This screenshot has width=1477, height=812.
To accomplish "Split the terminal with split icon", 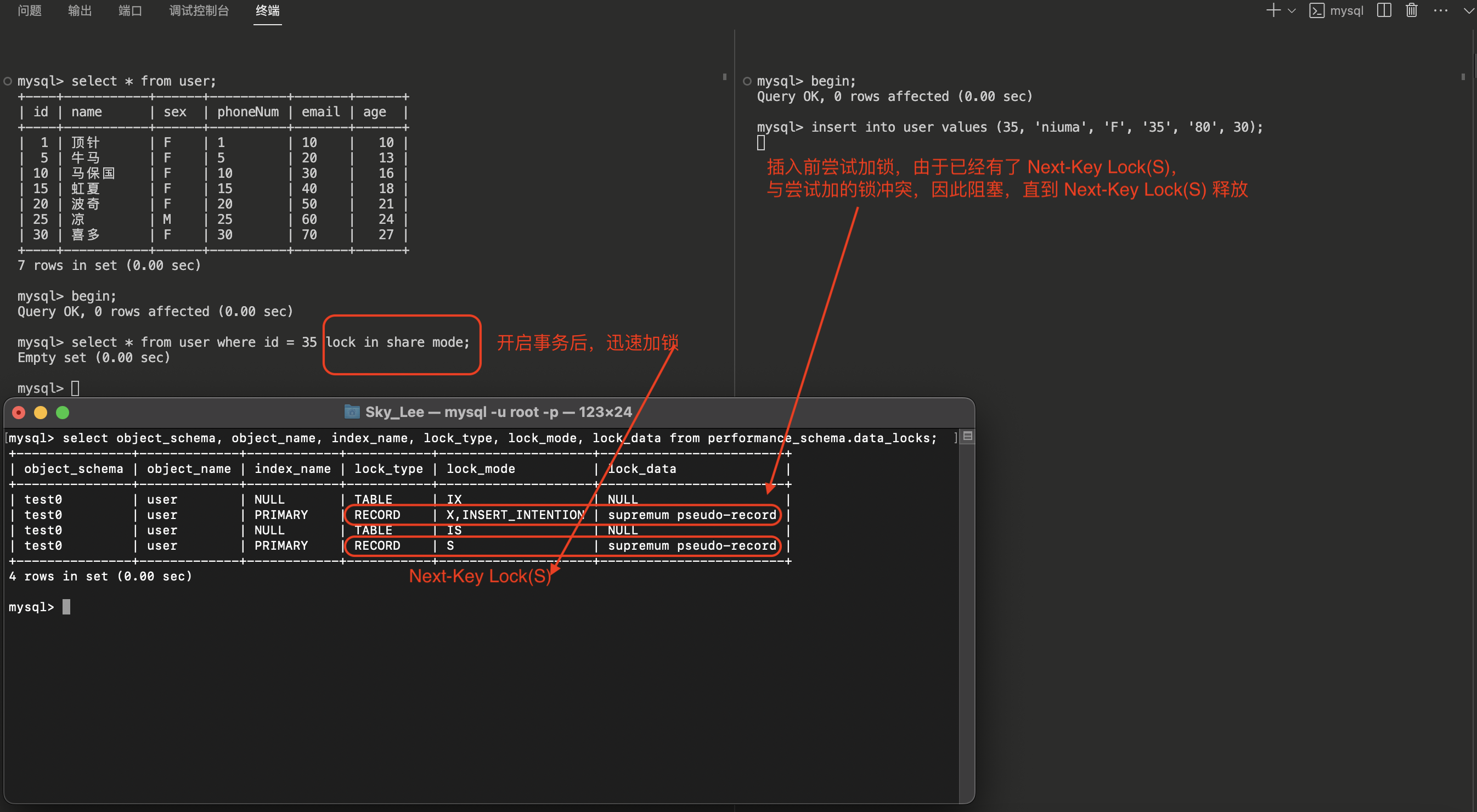I will 1384,10.
